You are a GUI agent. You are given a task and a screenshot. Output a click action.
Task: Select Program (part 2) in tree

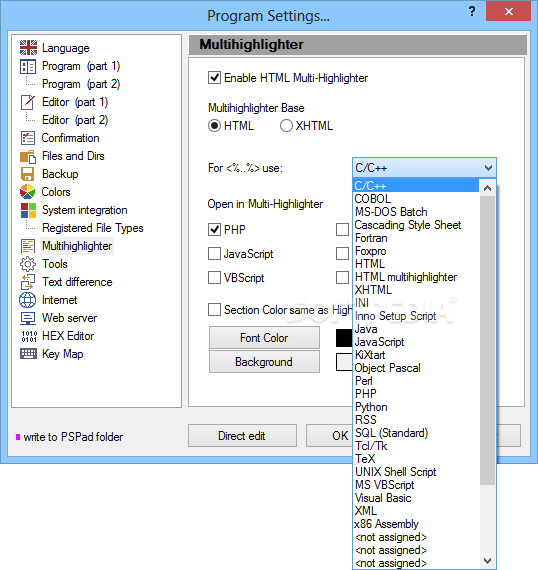click(81, 84)
